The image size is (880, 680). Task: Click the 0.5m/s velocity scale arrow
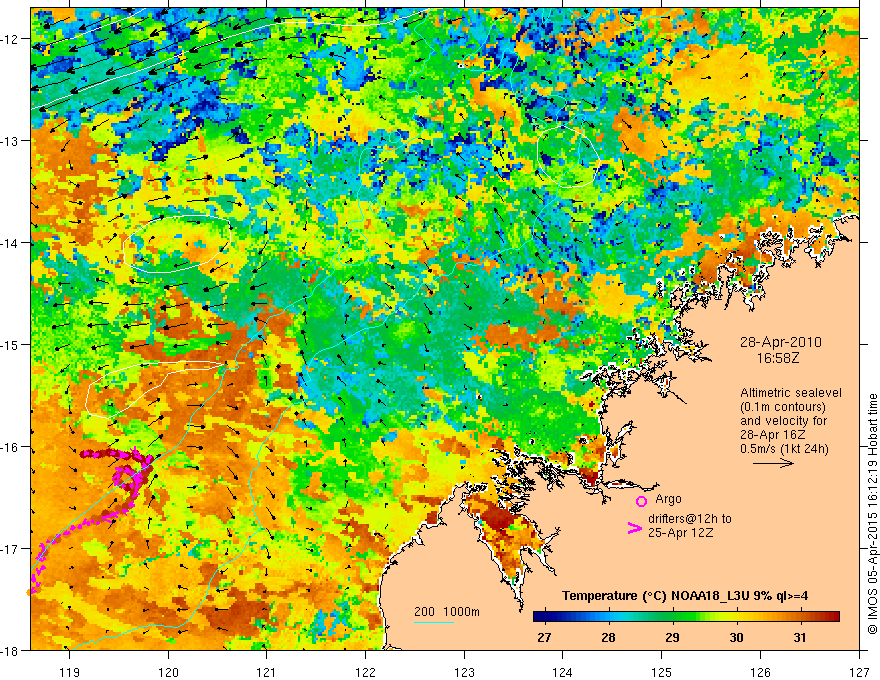tap(773, 463)
